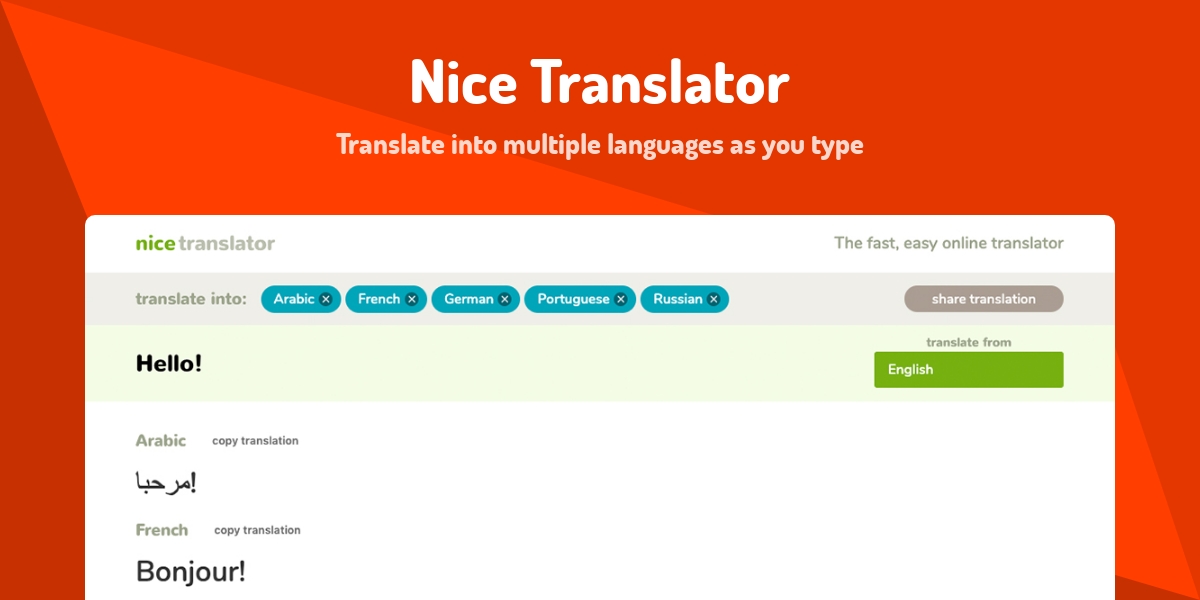
Task: Remove German language tag with x icon
Action: click(x=504, y=299)
